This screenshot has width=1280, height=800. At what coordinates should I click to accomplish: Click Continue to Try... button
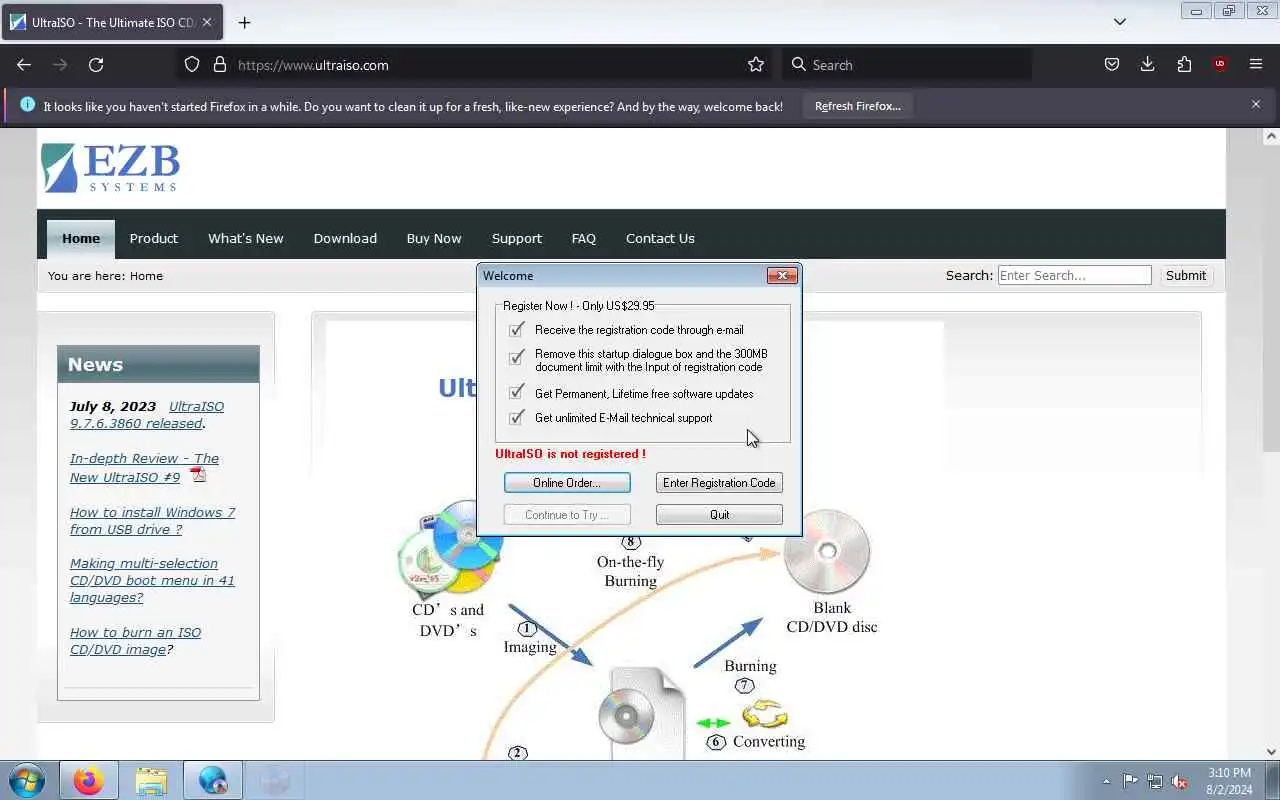pos(567,515)
